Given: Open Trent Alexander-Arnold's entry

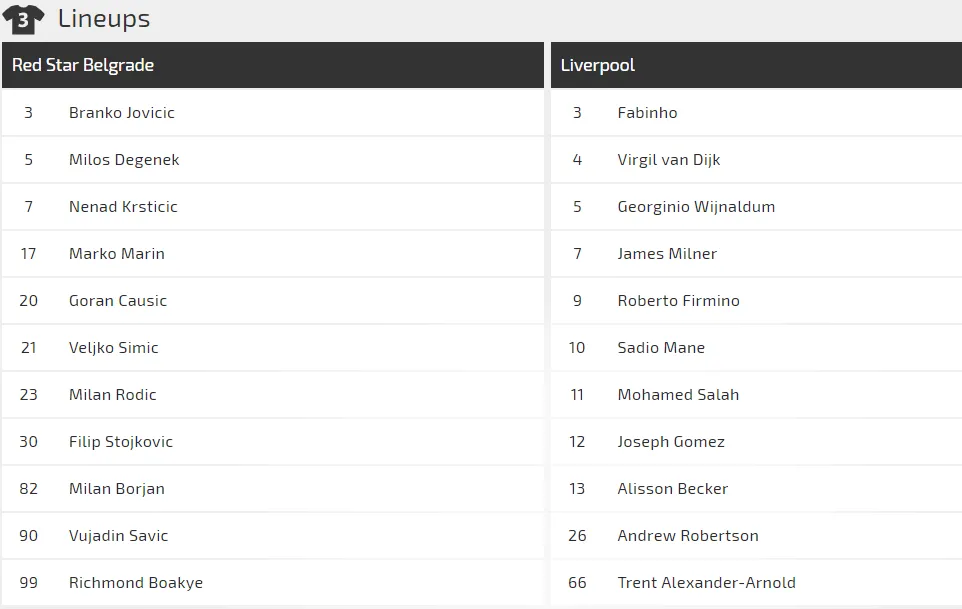Looking at the screenshot, I should point(706,583).
